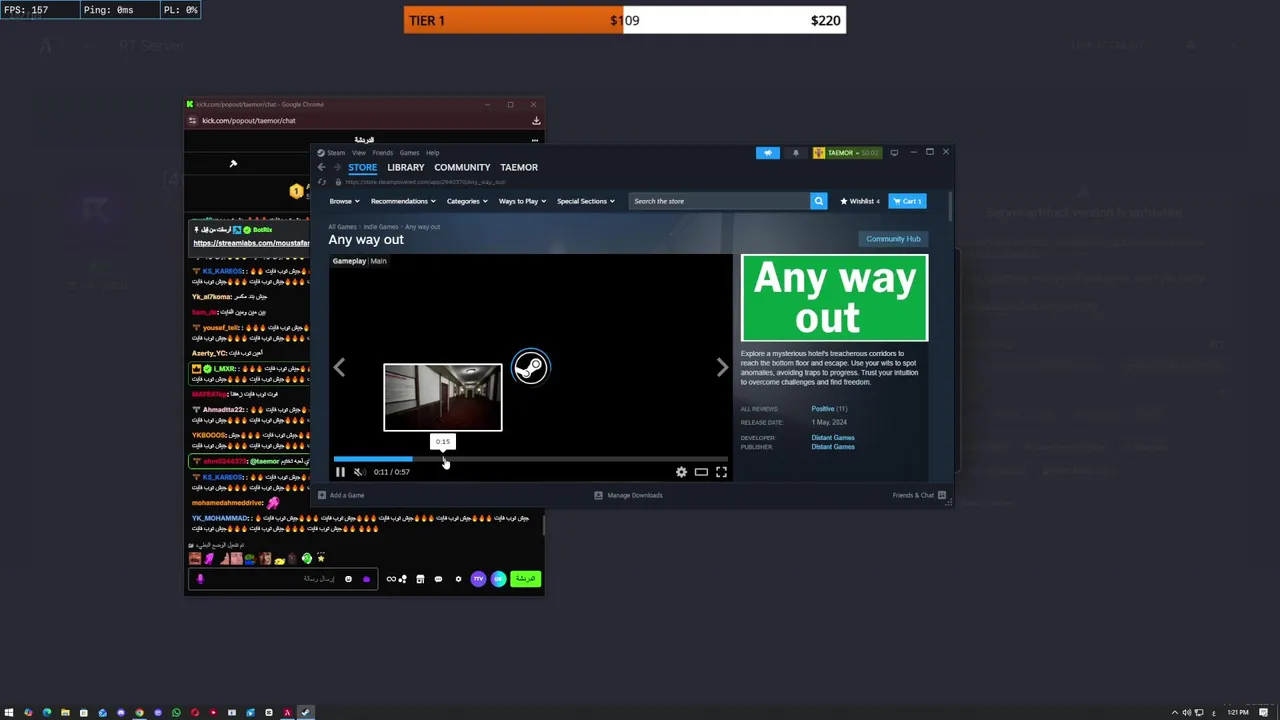Image resolution: width=1280 pixels, height=720 pixels.
Task: Switch to the LIBRARY tab
Action: coord(406,167)
